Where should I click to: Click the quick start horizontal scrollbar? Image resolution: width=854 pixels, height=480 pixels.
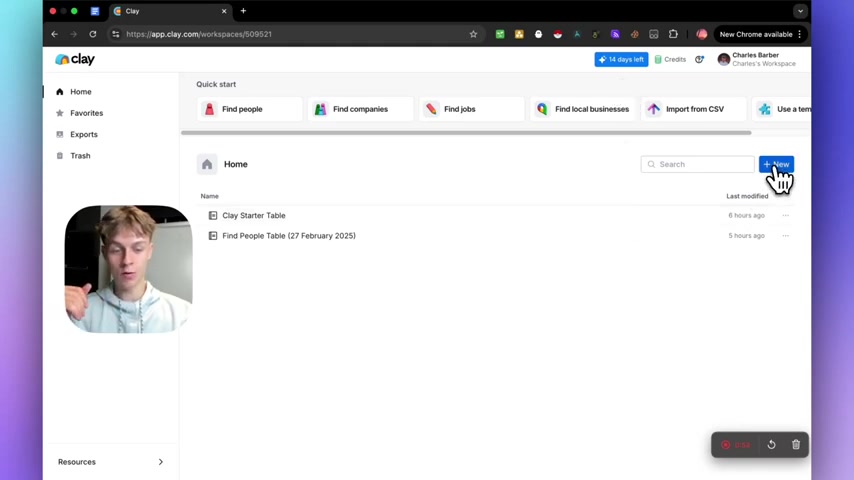[x=466, y=132]
